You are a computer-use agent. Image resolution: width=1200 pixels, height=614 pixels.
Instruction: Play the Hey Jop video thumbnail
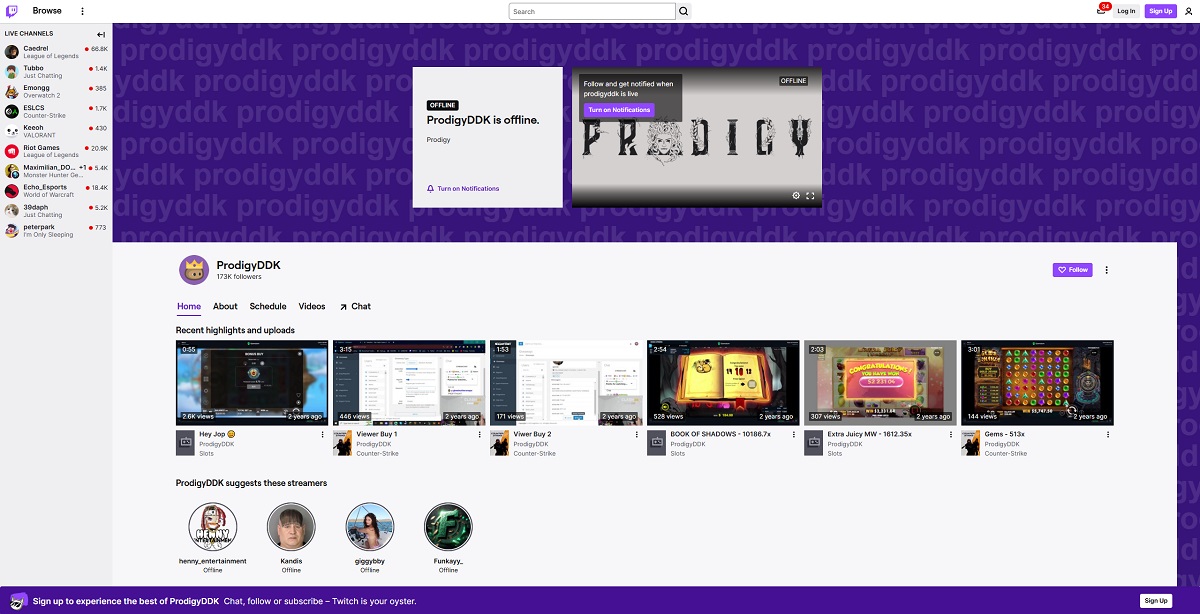click(252, 383)
